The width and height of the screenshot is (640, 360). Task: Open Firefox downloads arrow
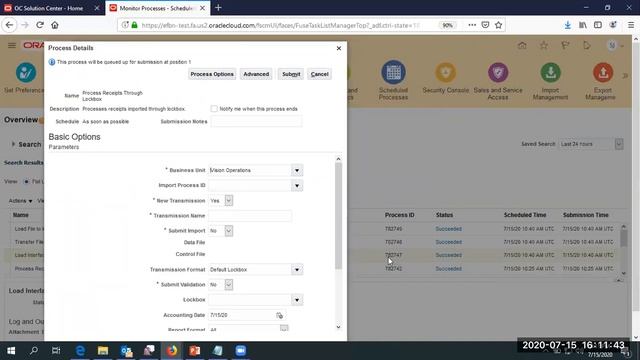click(567, 25)
